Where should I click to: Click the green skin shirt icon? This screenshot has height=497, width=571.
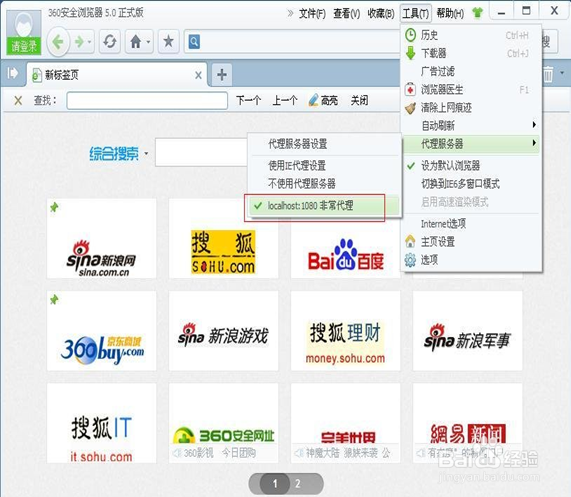point(477,13)
